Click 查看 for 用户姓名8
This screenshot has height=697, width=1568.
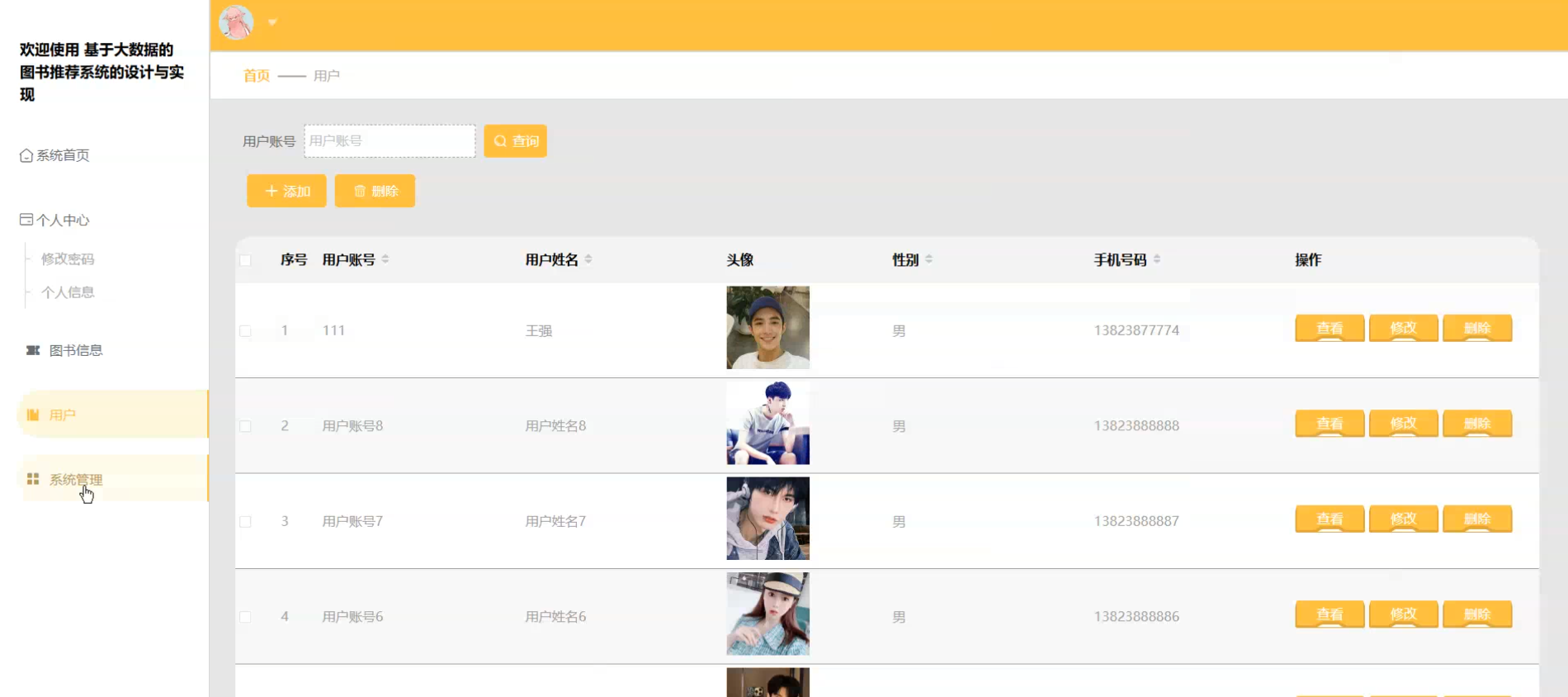pyautogui.click(x=1329, y=424)
